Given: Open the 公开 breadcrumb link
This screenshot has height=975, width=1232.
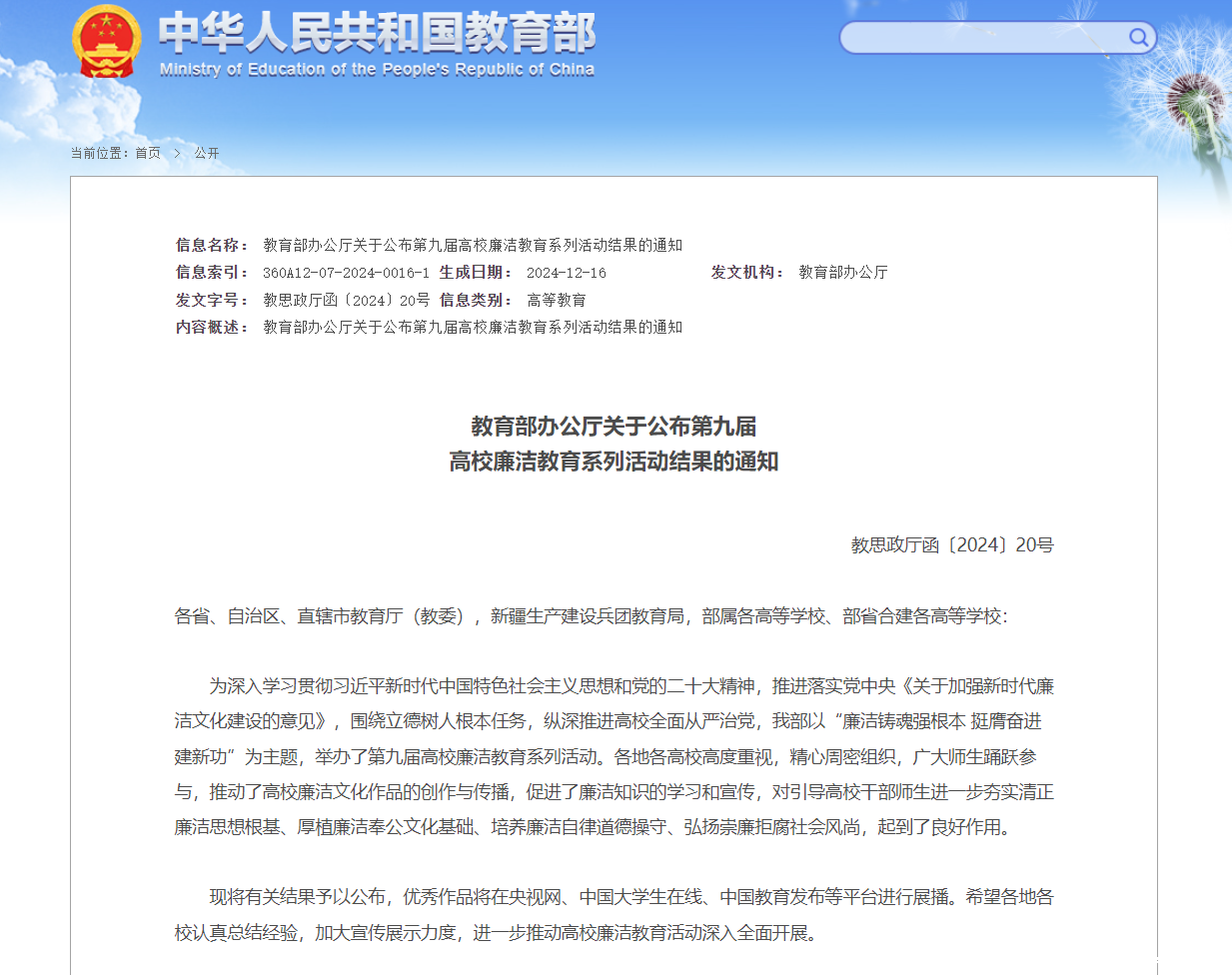Looking at the screenshot, I should tap(207, 153).
